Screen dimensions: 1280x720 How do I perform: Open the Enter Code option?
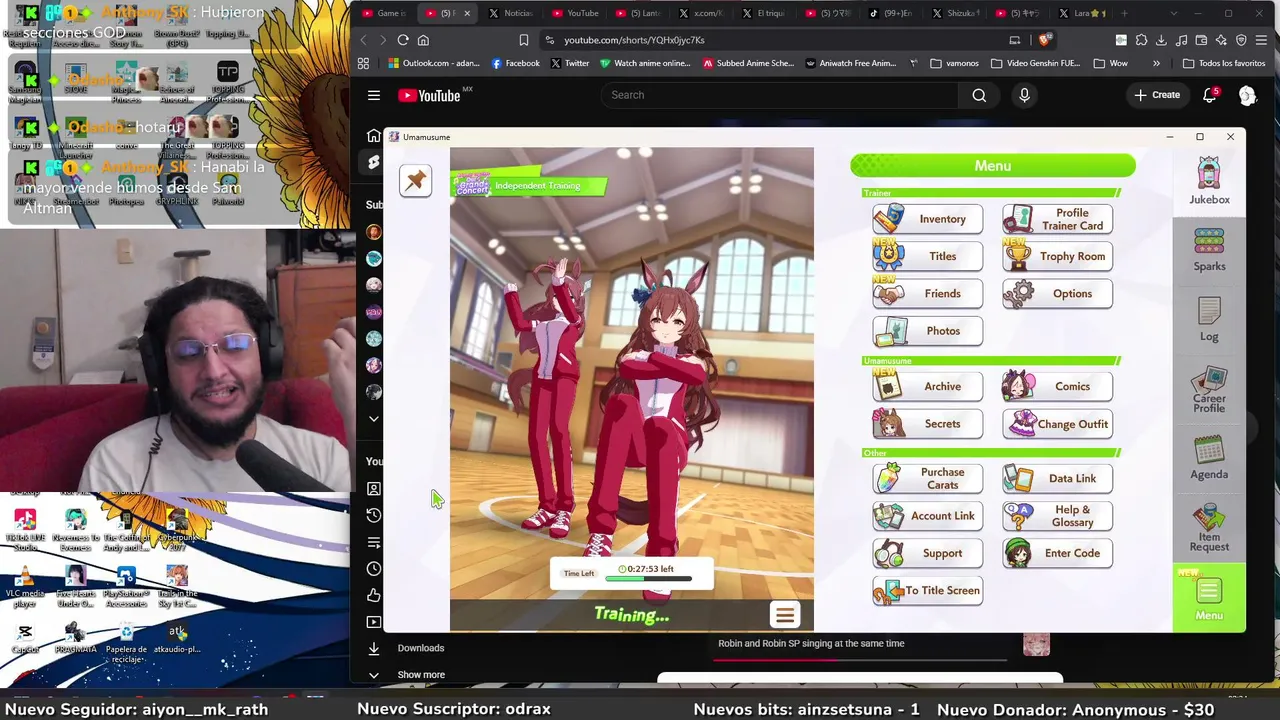pos(1057,553)
